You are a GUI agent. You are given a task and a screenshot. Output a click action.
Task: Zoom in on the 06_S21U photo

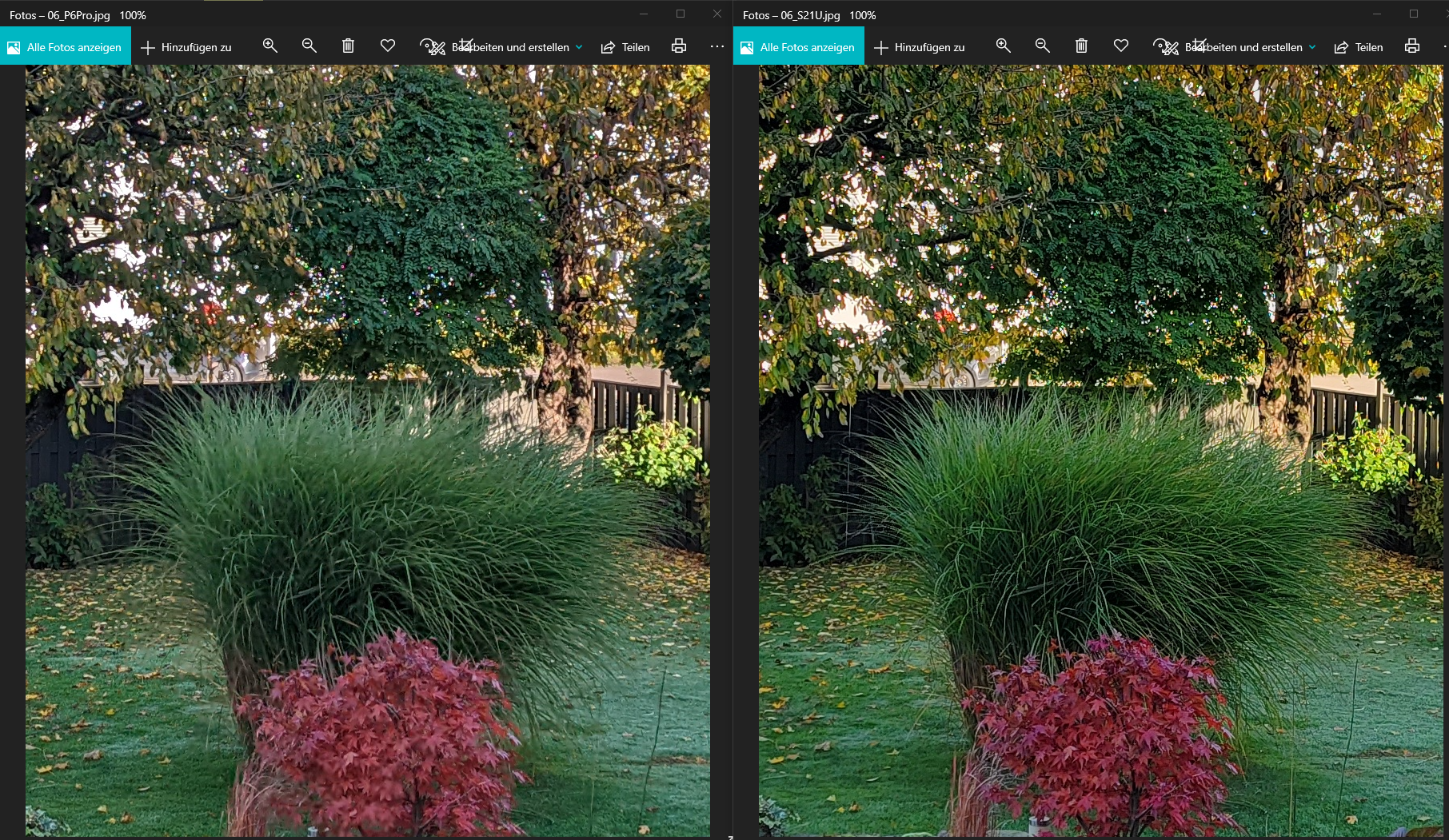[x=1004, y=46]
